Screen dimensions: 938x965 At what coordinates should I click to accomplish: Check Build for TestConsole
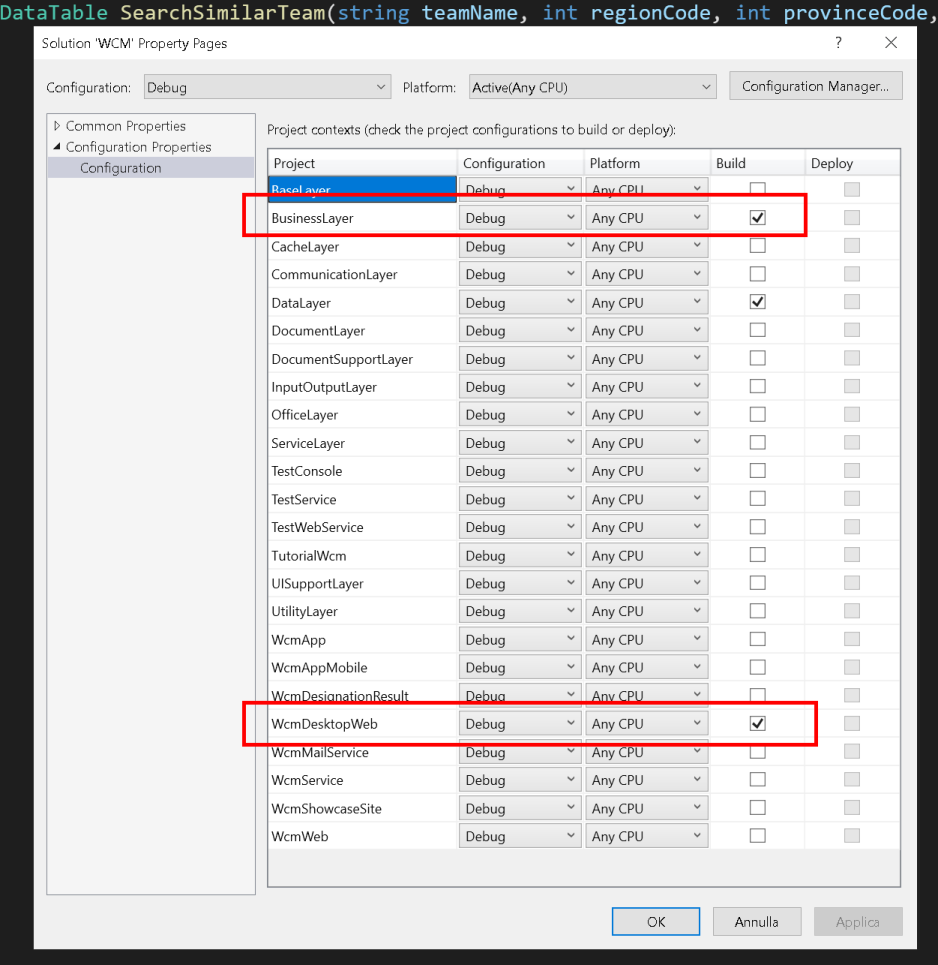tap(758, 470)
